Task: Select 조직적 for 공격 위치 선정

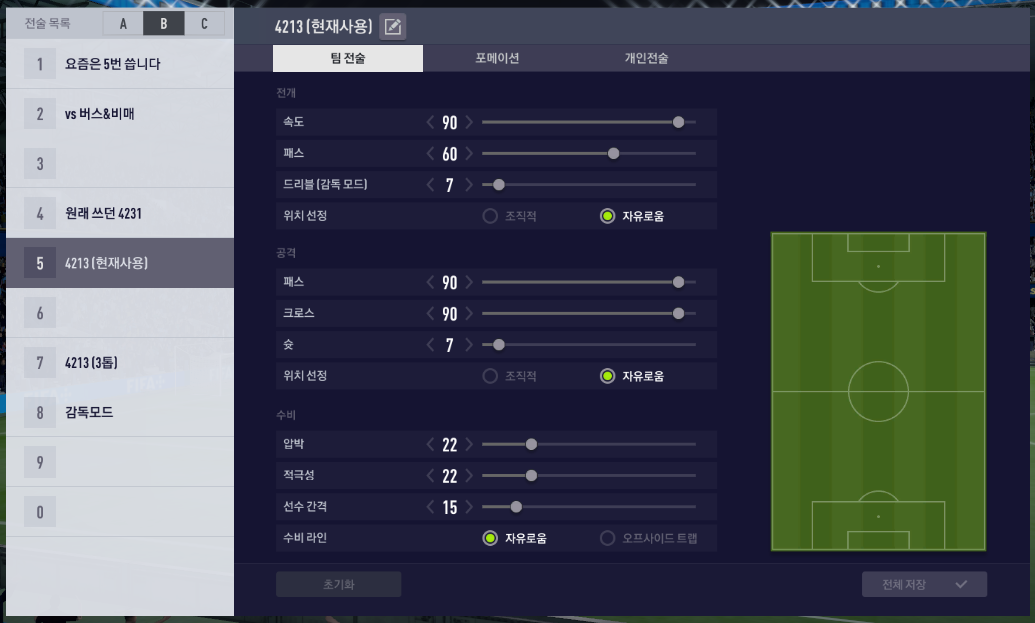Action: tap(490, 376)
